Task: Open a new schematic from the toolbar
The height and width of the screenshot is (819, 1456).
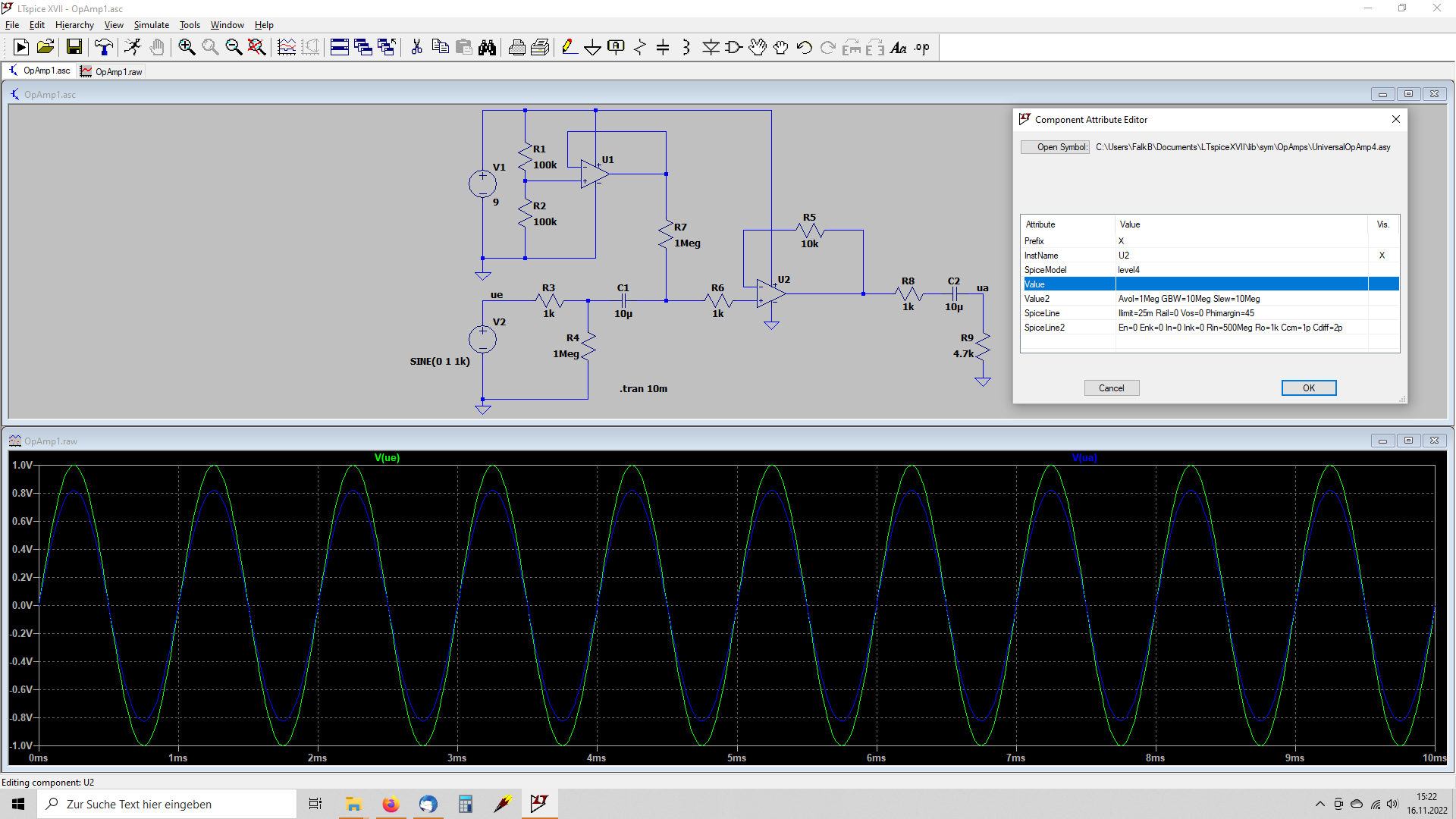Action: [x=21, y=48]
